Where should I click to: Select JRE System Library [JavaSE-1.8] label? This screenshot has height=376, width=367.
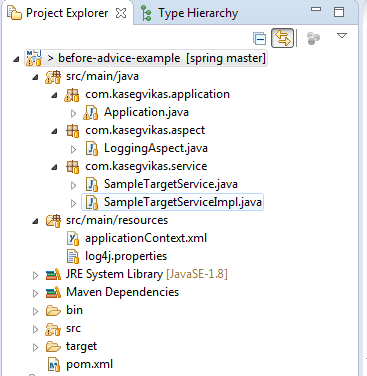147,274
